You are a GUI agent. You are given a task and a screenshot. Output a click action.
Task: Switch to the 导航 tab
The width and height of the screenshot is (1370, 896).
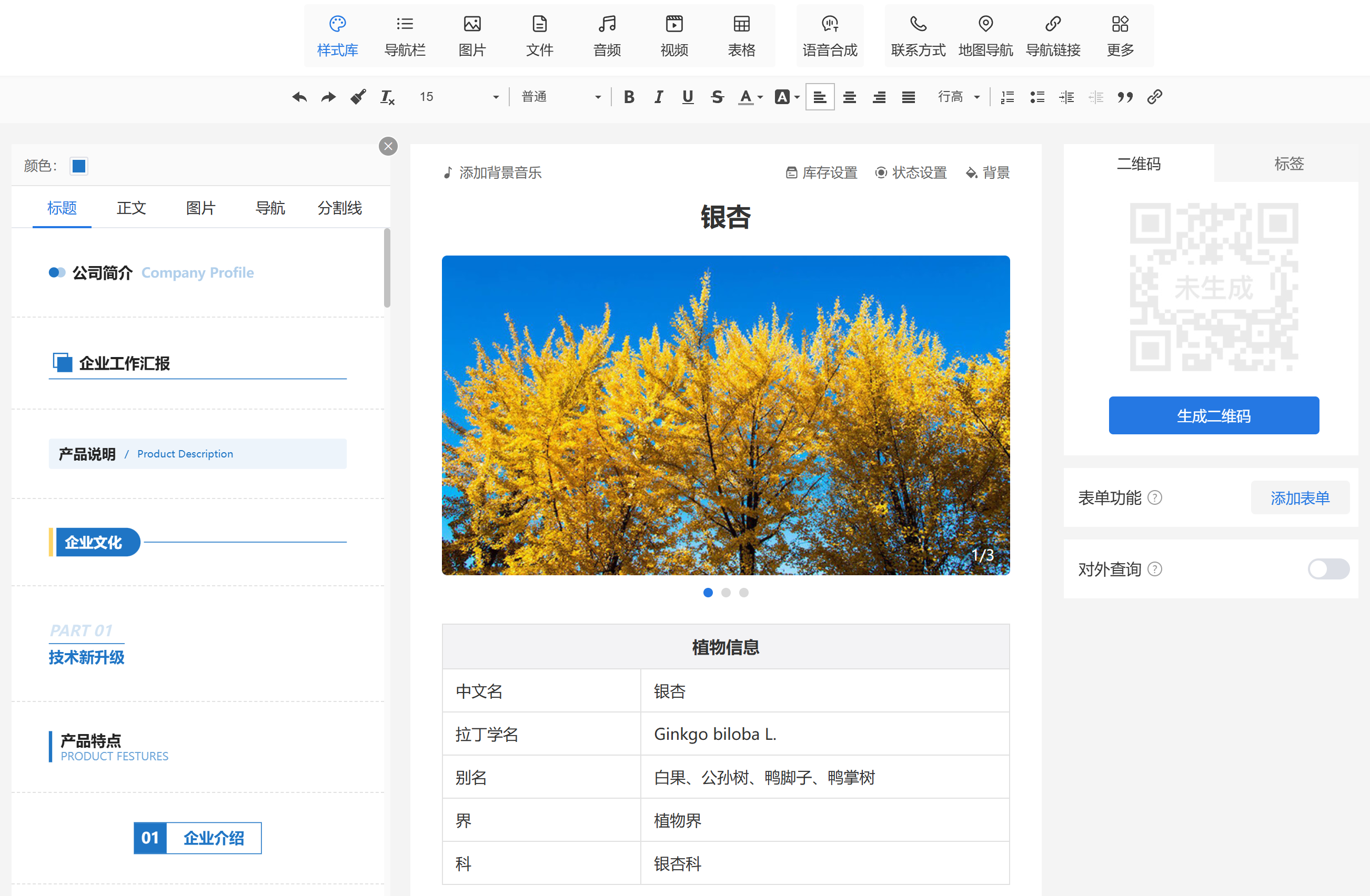click(x=270, y=208)
